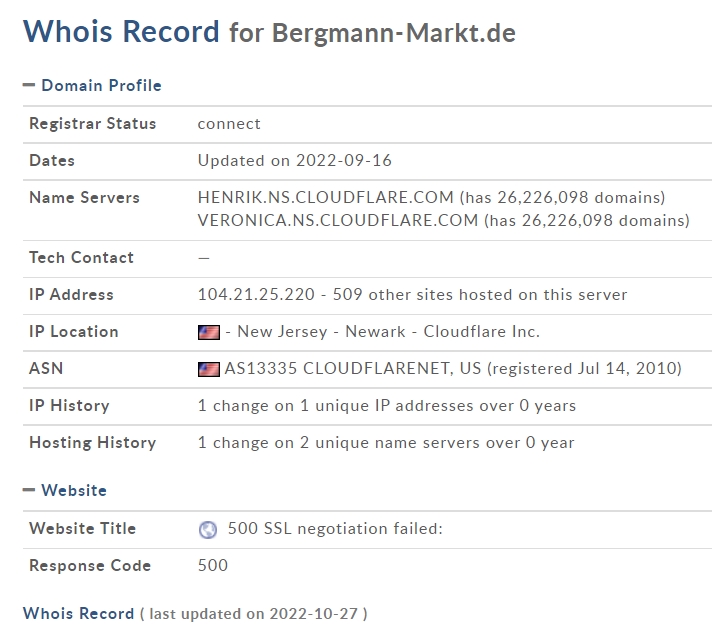The height and width of the screenshot is (632, 712).
Task: Click the minus icon before Website heading
Action: (29, 490)
